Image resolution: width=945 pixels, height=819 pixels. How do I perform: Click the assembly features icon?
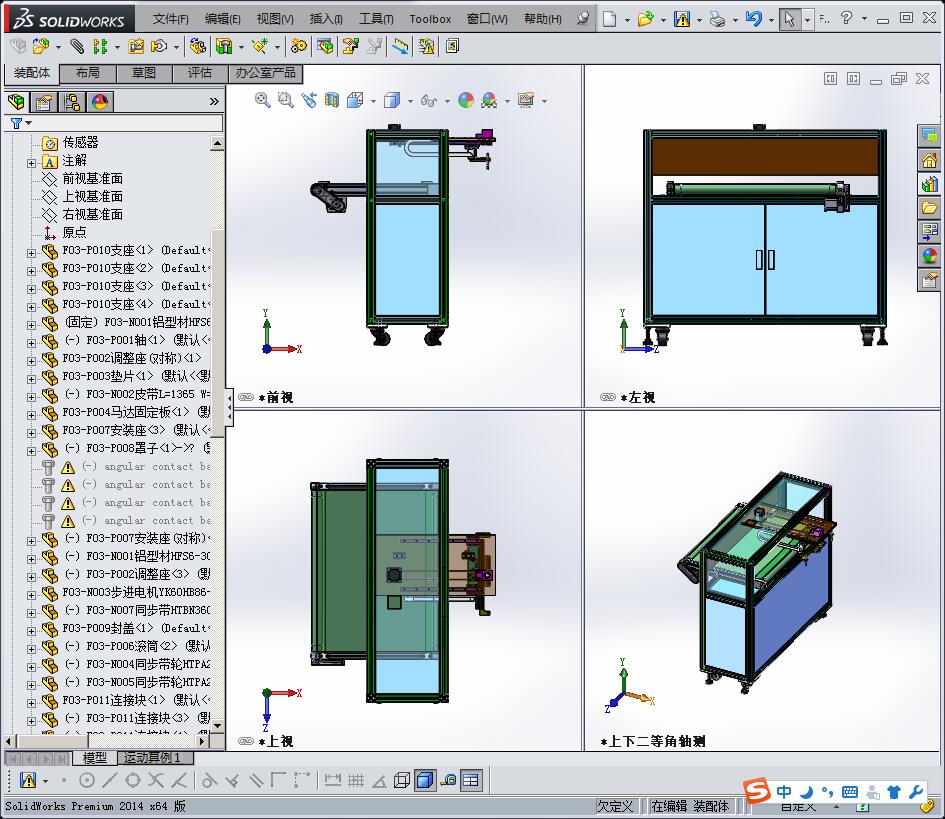(224, 46)
